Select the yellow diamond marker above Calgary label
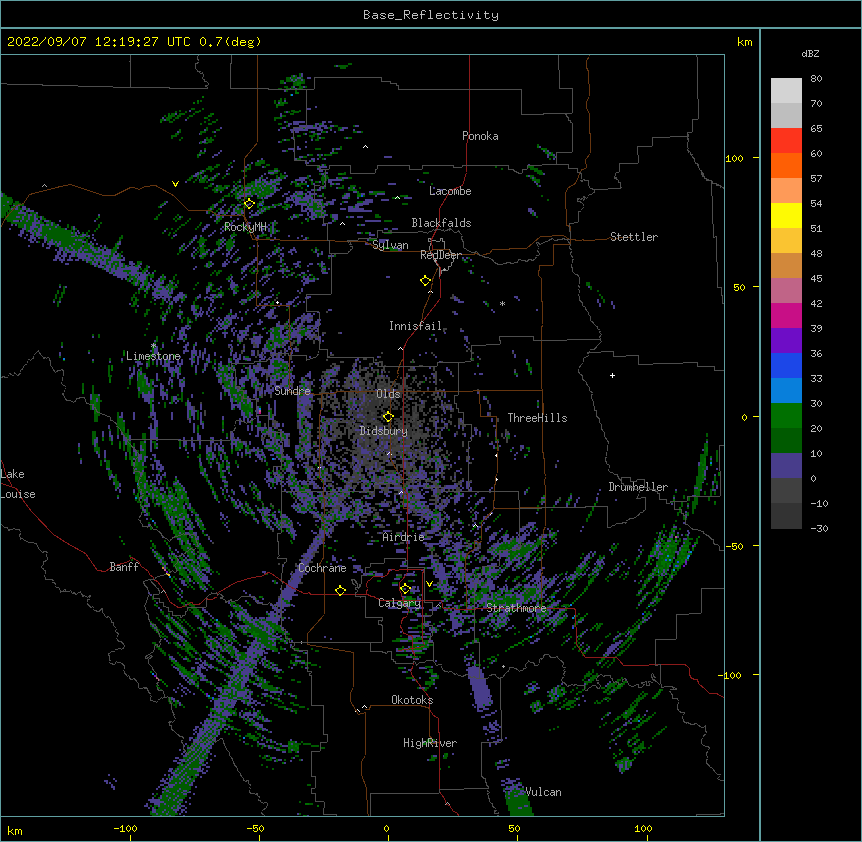Viewport: 862px width, 842px height. tap(405, 589)
